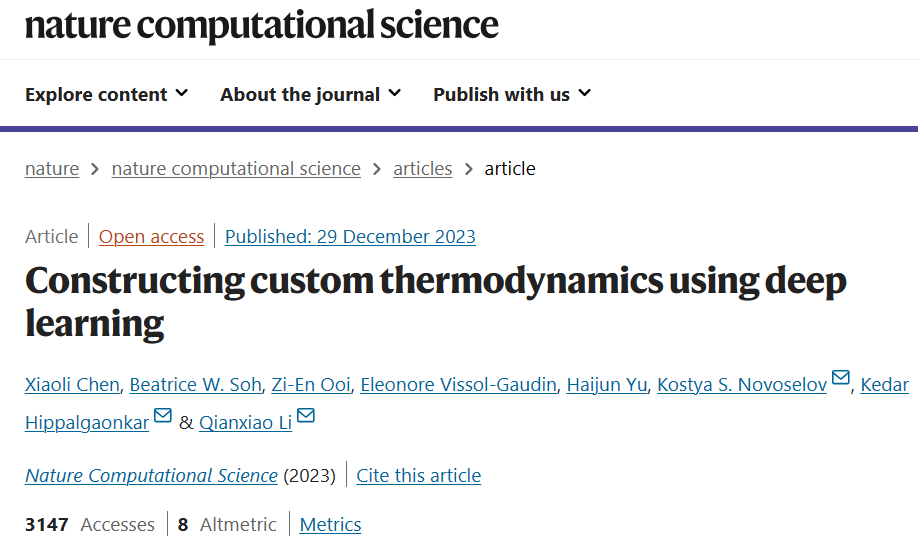Click the Published: 29 December 2023 link
Image resolution: width=918 pixels, height=542 pixels.
click(x=350, y=236)
